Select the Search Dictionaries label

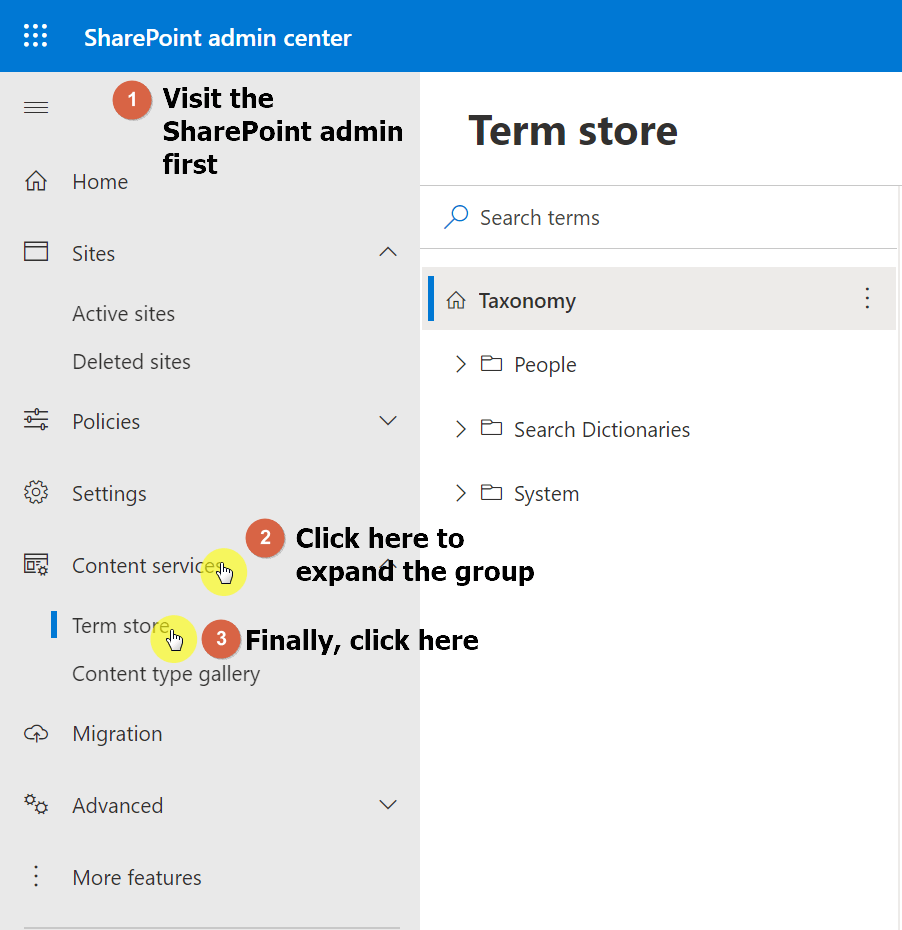pos(601,429)
